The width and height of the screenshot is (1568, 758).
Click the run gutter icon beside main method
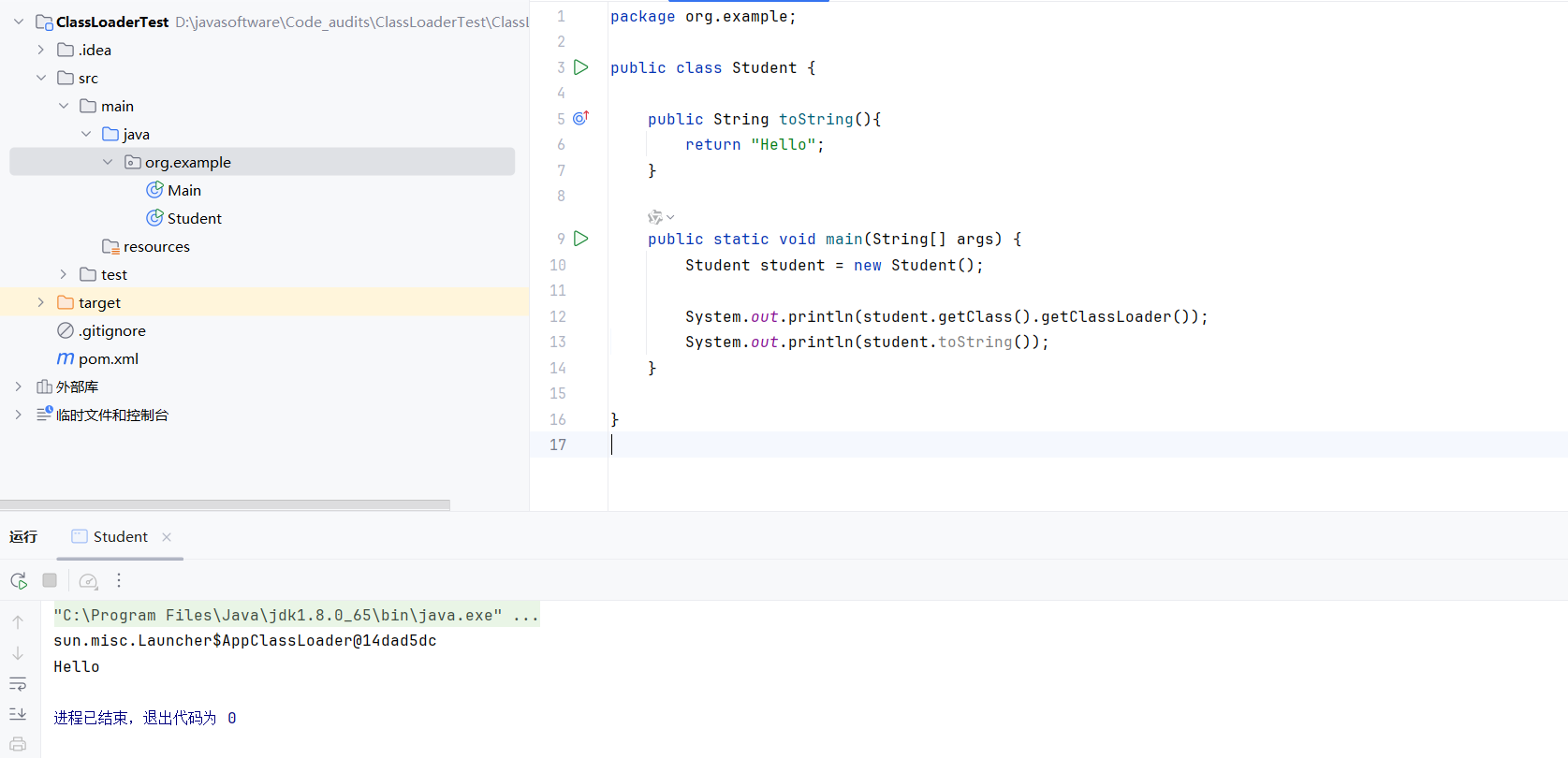point(581,239)
